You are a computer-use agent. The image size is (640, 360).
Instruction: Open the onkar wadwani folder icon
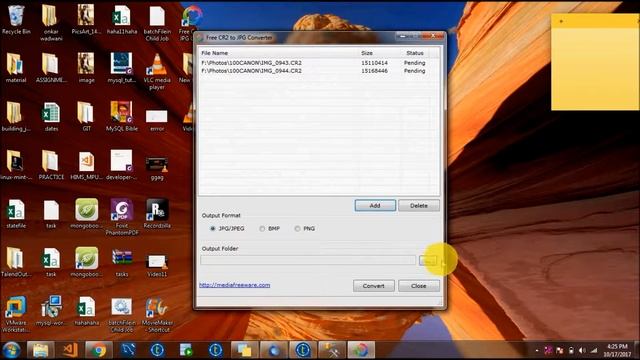click(51, 22)
